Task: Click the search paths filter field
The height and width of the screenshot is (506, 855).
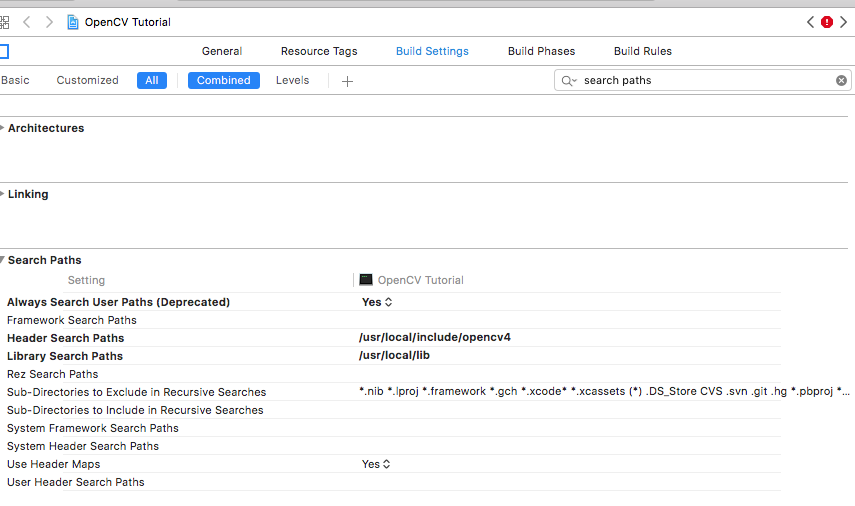Action: (700, 80)
